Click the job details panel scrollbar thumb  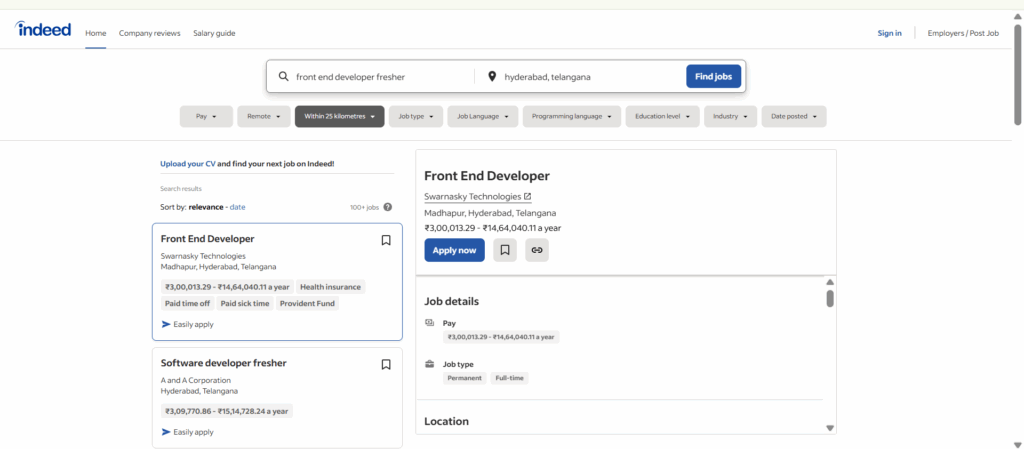[x=830, y=298]
